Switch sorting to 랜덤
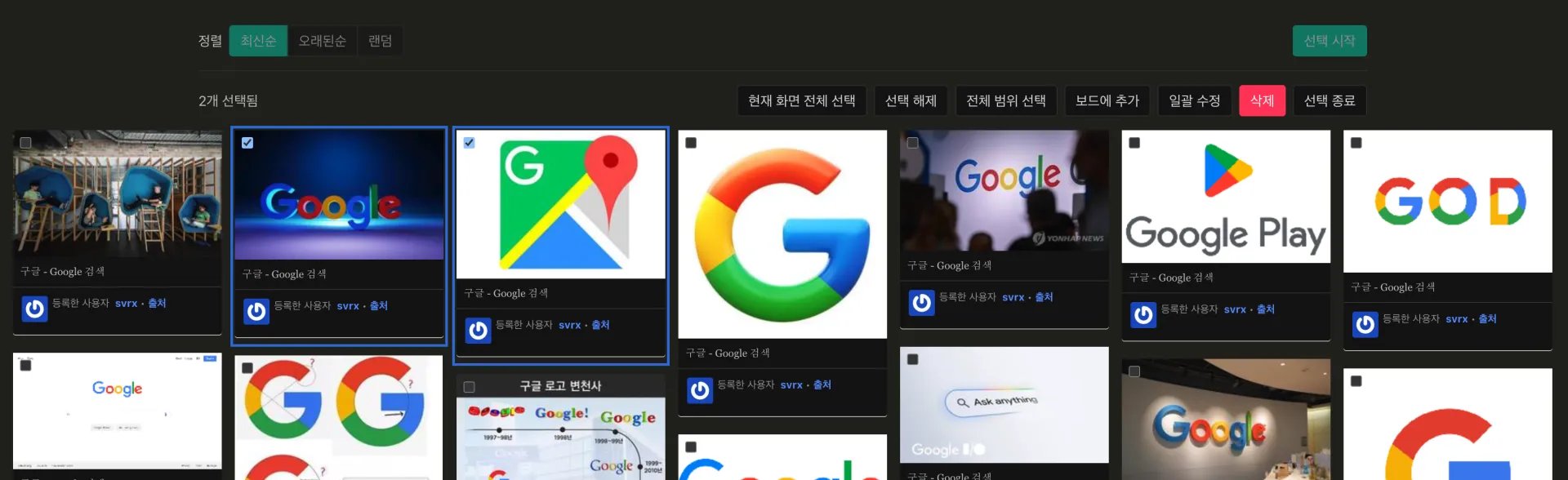Screen dimensions: 1568x480 380,41
